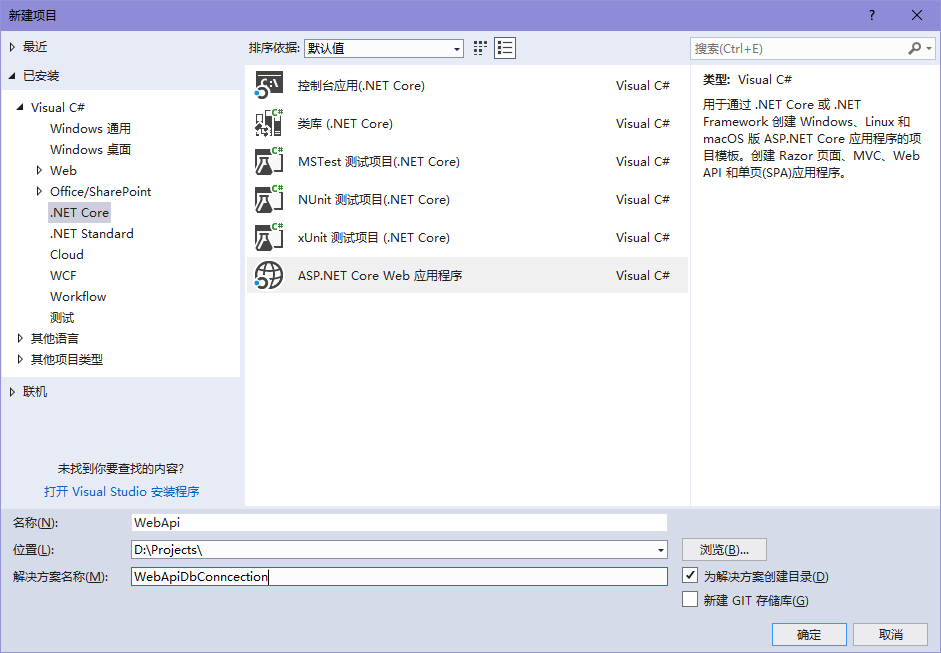Switch to medium icons list view
The height and width of the screenshot is (653, 941).
tap(505, 48)
